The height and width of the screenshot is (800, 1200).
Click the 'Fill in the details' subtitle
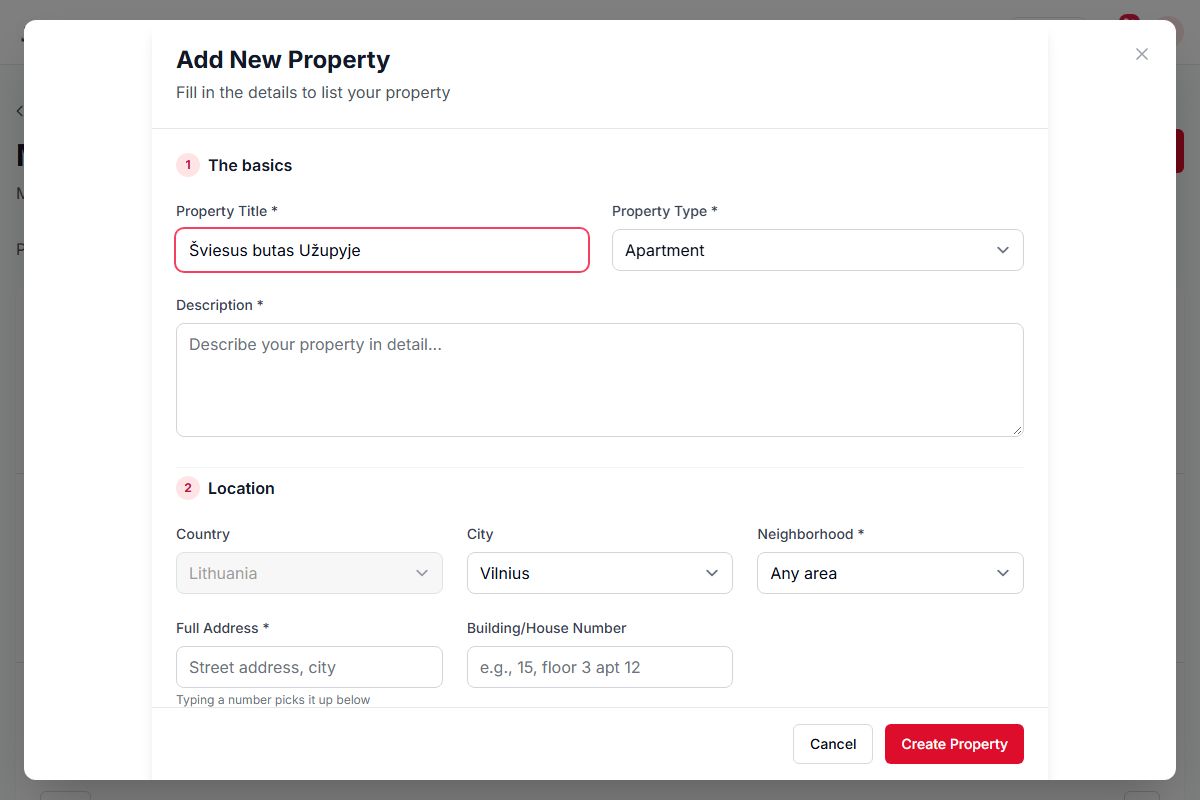(x=313, y=92)
